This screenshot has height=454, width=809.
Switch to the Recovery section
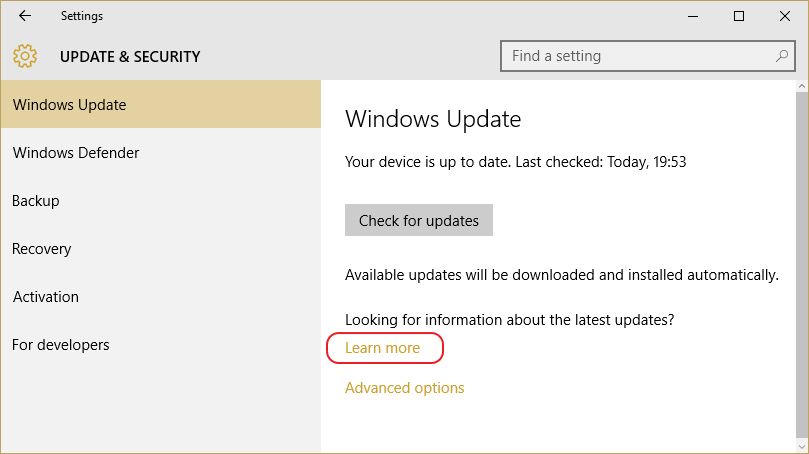[x=160, y=248]
